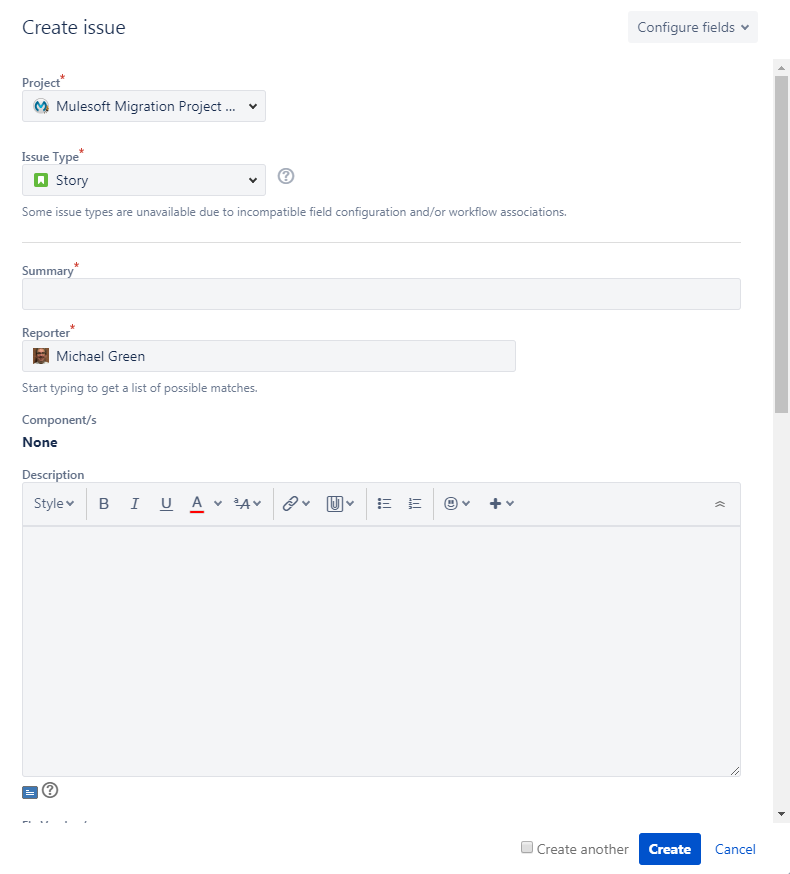Click the 'None' components text
This screenshot has width=790, height=874.
40,442
